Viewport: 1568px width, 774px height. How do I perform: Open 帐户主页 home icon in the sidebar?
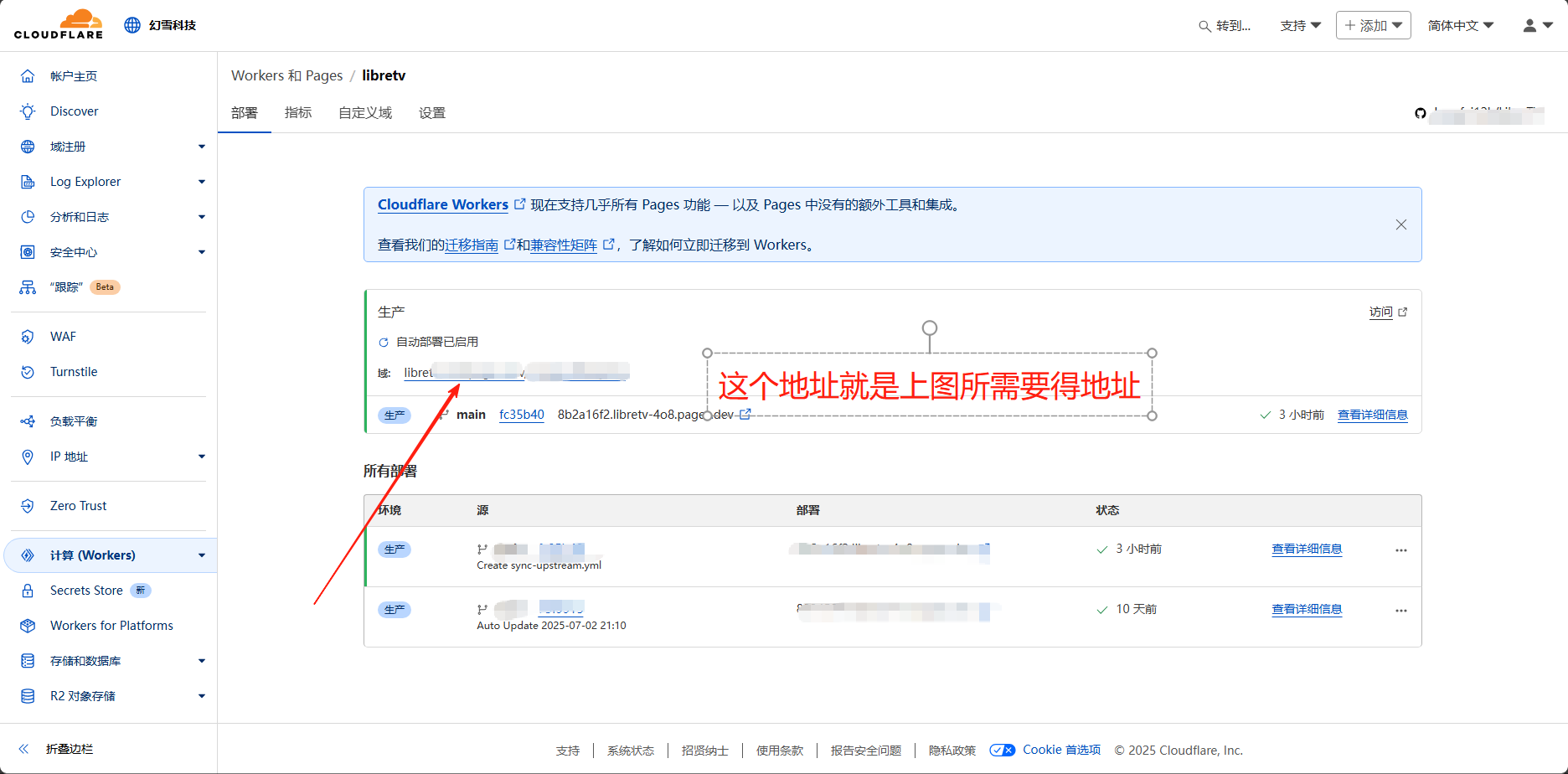pos(28,76)
